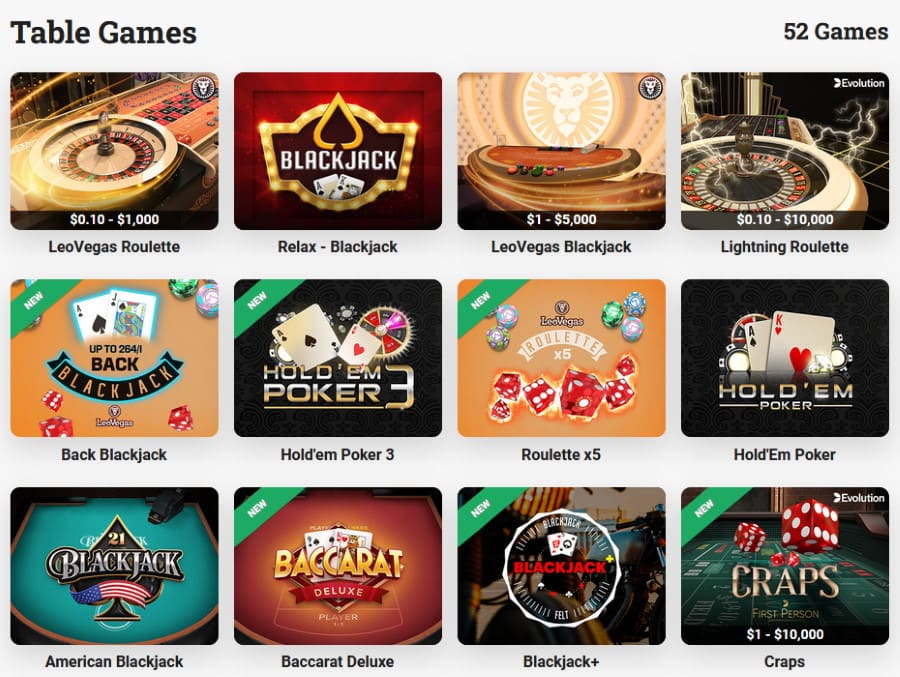Screen dimensions: 900x677
Task: Click the NEW ribbon on Blackjack+ tile
Action: [x=480, y=508]
